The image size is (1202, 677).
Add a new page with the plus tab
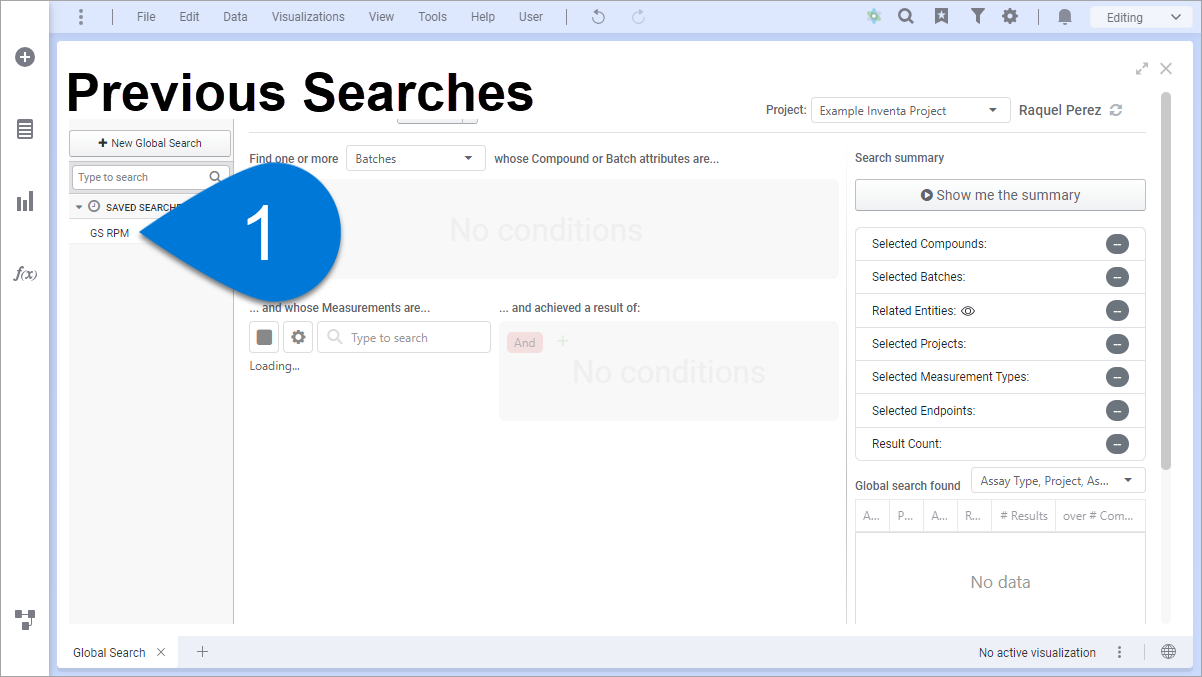click(x=202, y=652)
